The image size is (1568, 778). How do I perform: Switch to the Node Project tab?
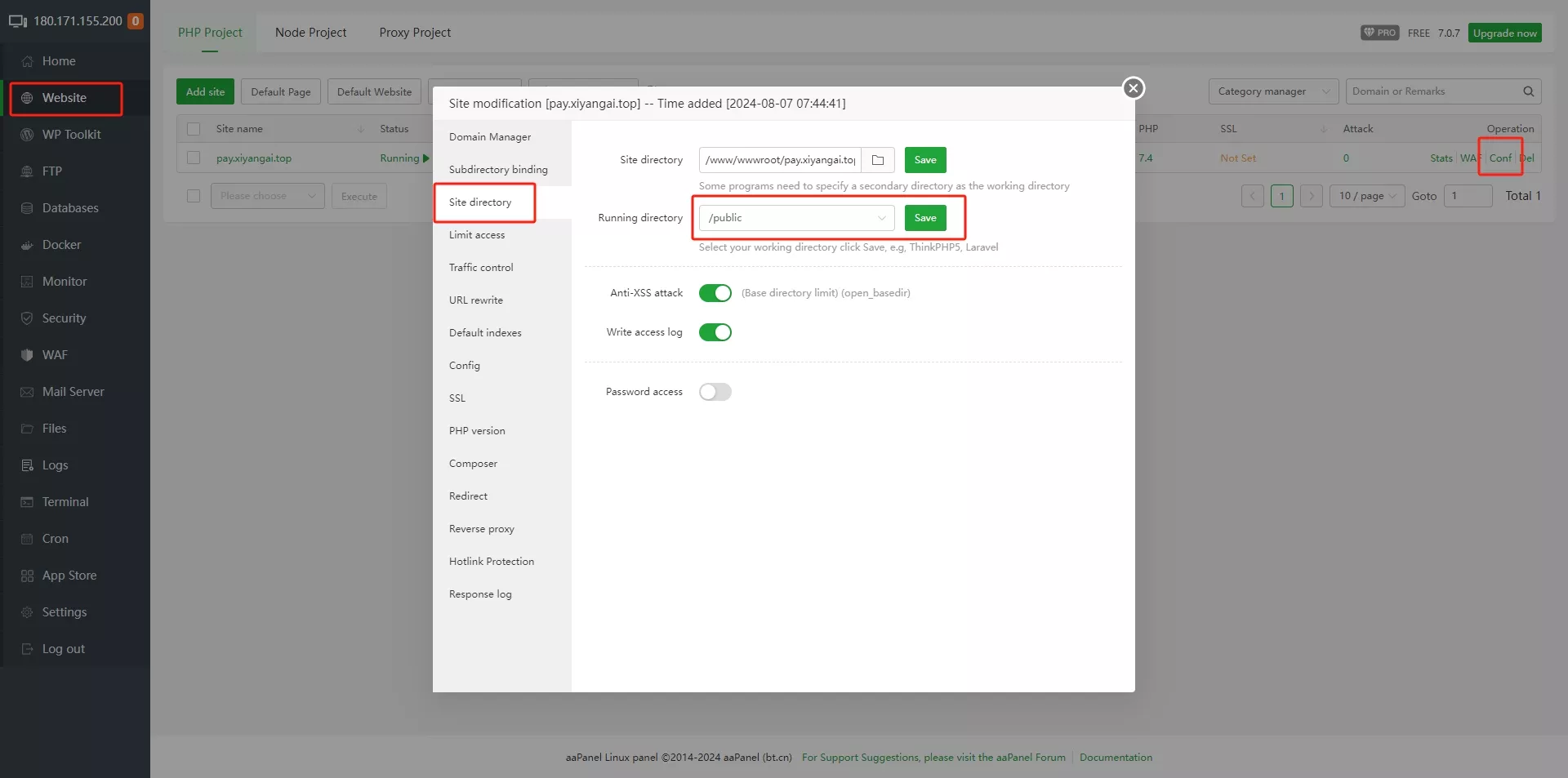click(310, 33)
